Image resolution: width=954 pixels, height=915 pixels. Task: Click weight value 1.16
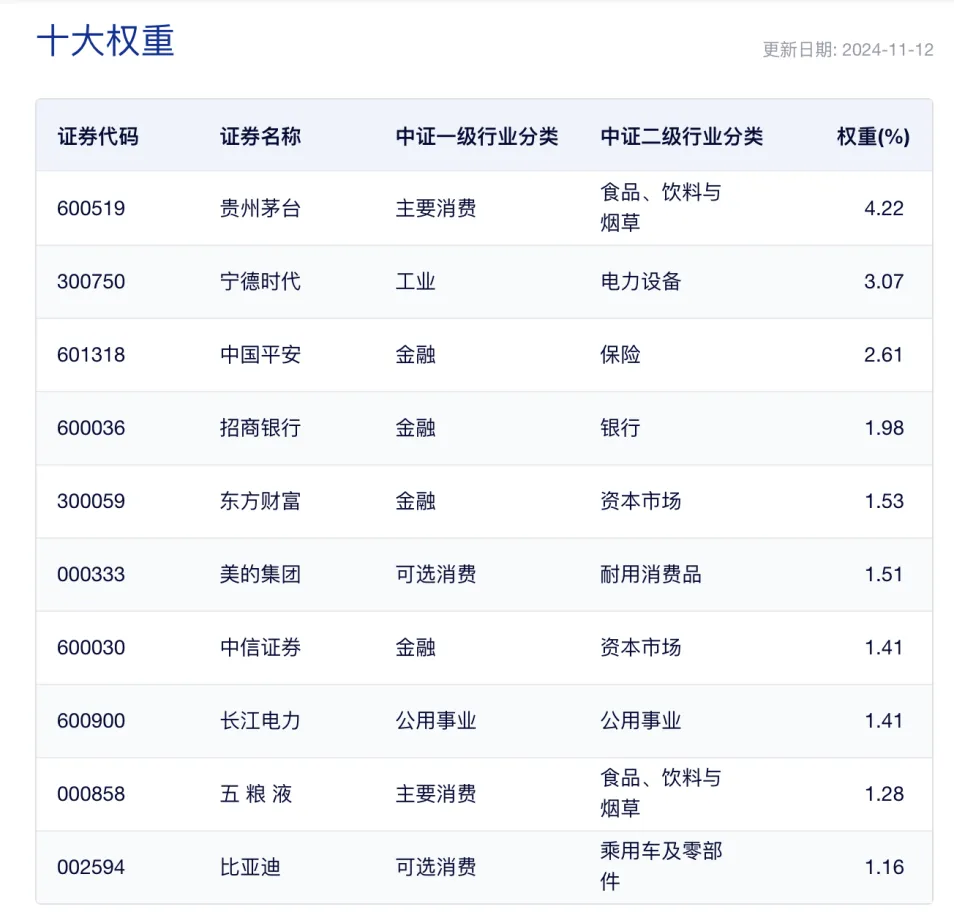click(x=885, y=868)
